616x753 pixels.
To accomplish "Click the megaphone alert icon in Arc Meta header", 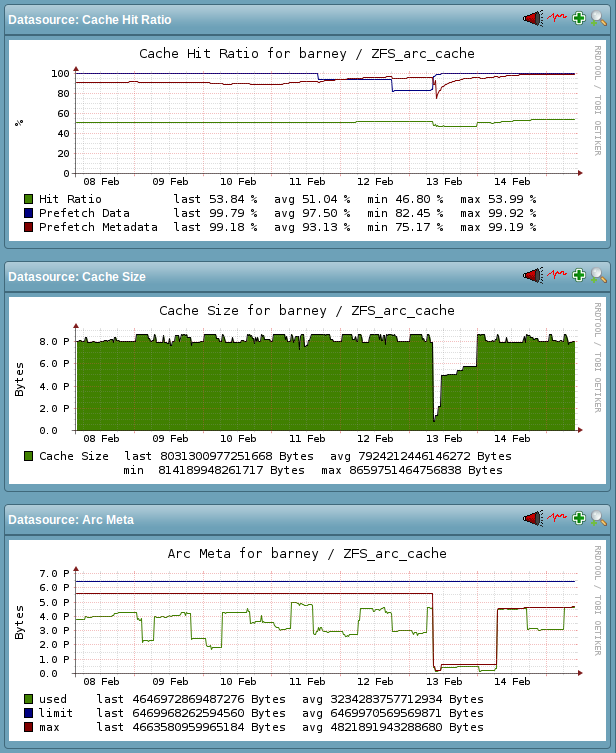I will click(532, 518).
